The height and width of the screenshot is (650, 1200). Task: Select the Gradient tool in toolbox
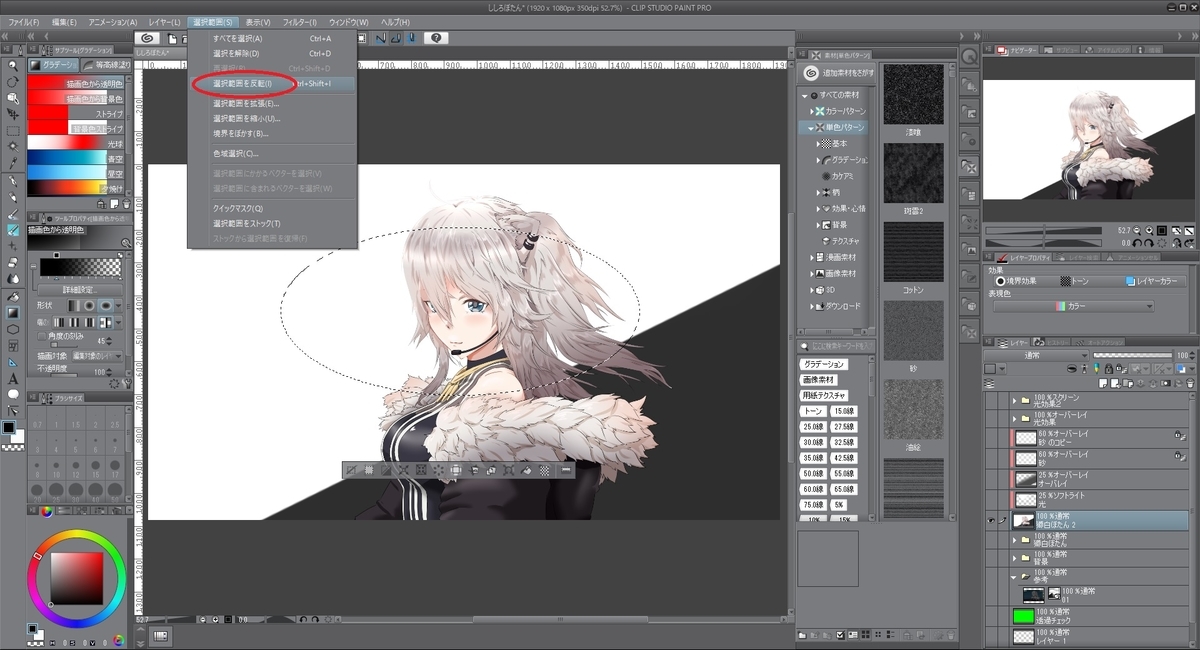14,313
